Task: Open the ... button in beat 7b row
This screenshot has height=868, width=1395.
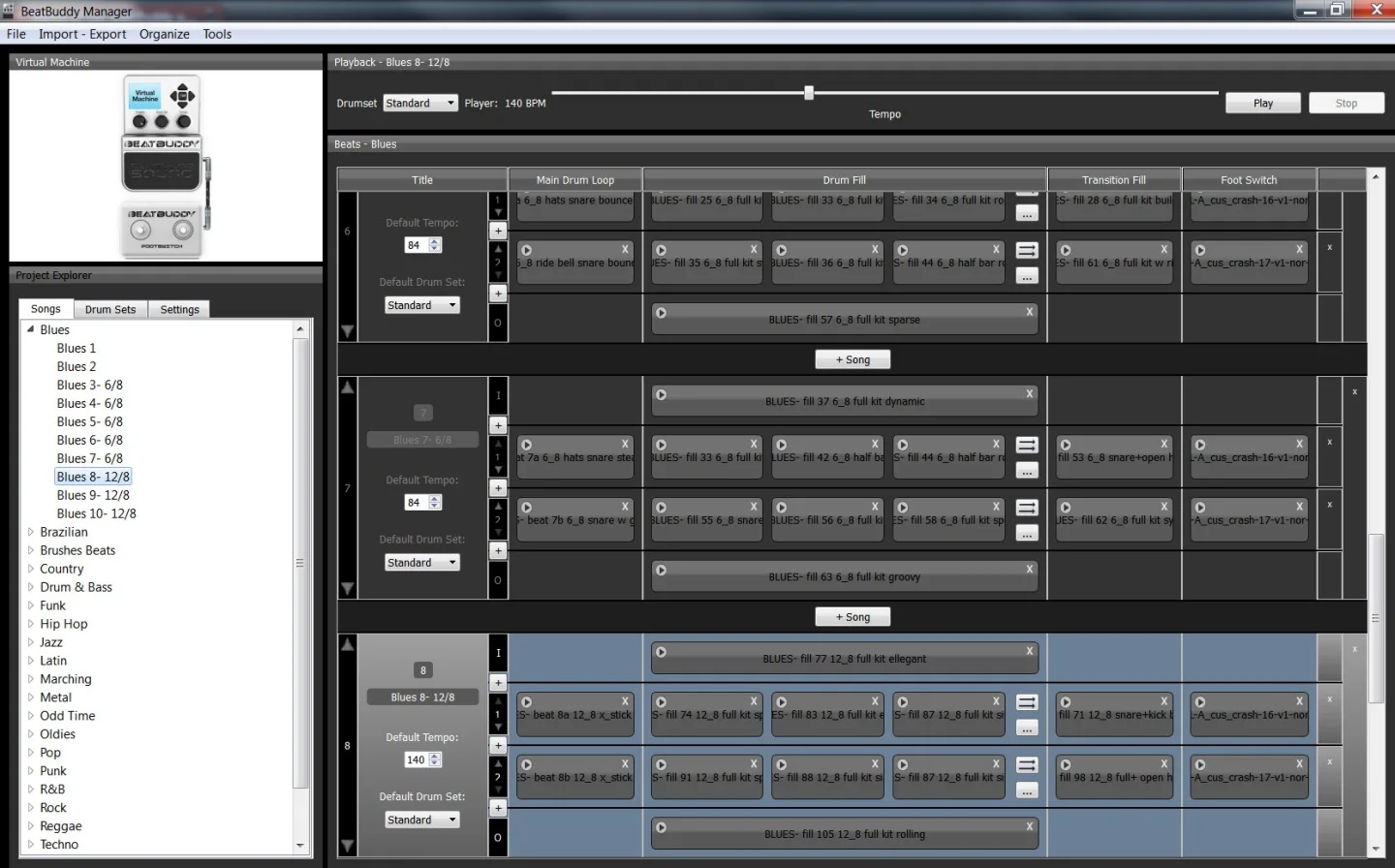Action: click(1027, 534)
